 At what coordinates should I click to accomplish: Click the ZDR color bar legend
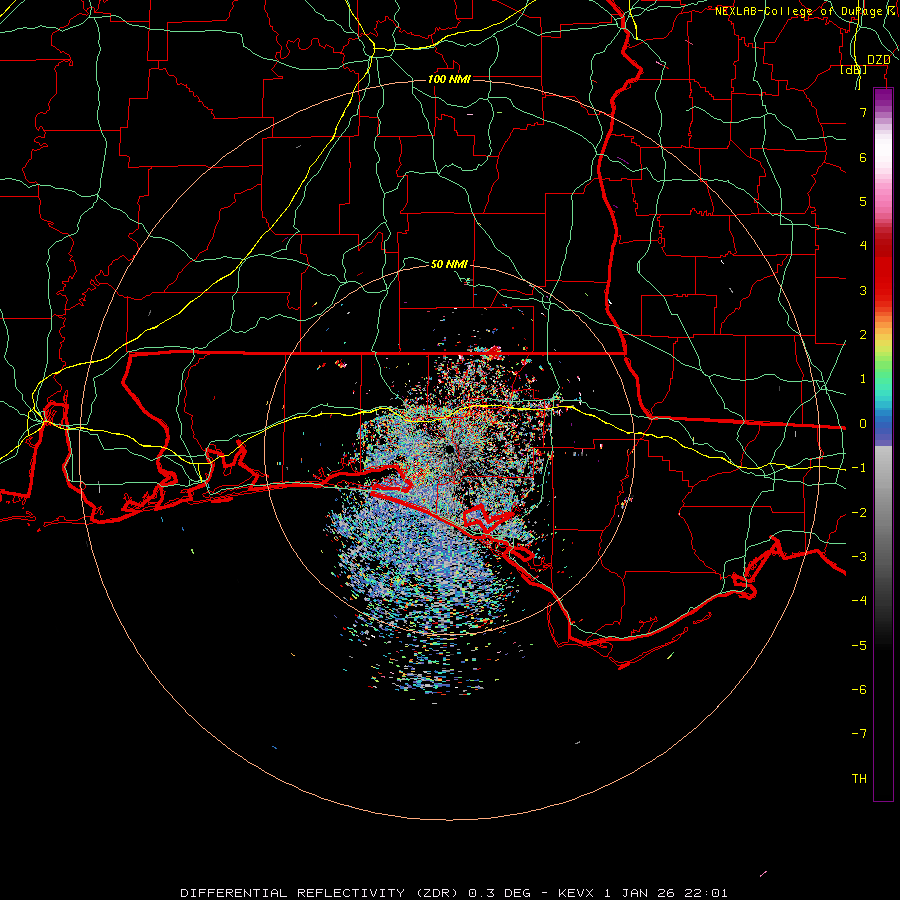pos(883,444)
